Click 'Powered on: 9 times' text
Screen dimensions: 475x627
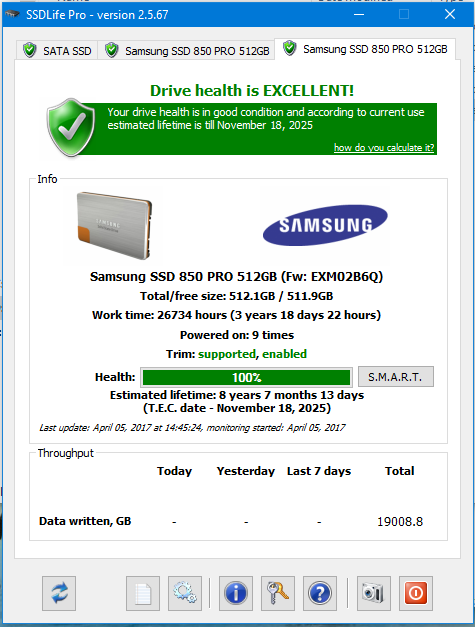click(237, 335)
